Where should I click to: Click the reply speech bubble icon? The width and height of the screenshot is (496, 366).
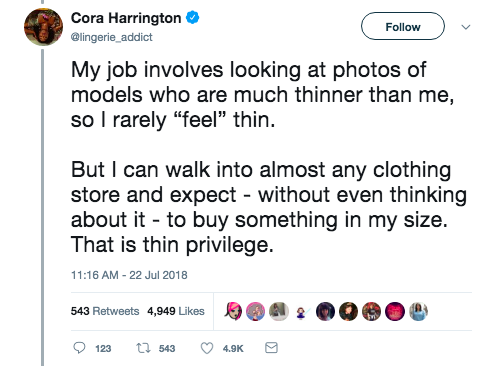coord(79,348)
